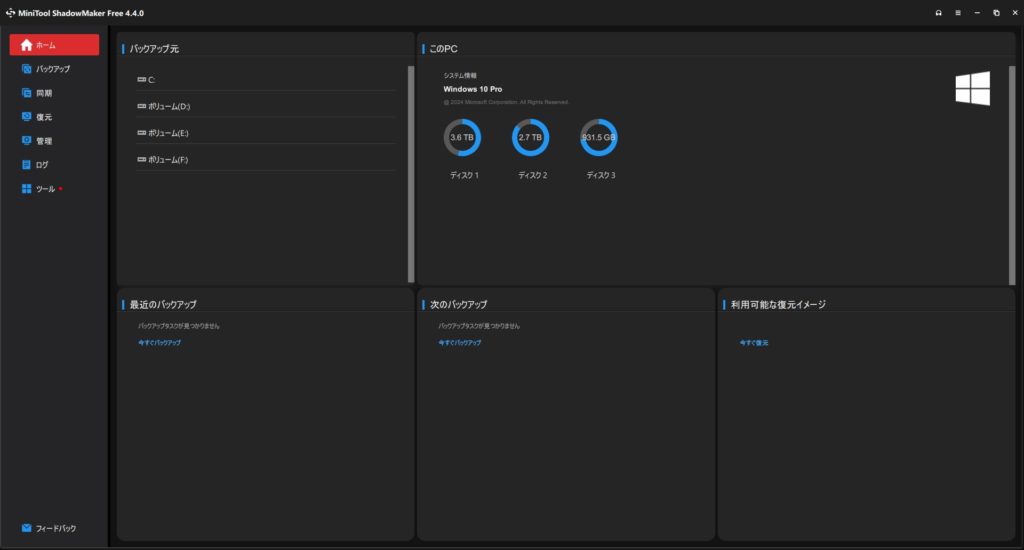This screenshot has height=550, width=1024.
Task: Click the Sync (同期) sidebar icon
Action: [27, 93]
